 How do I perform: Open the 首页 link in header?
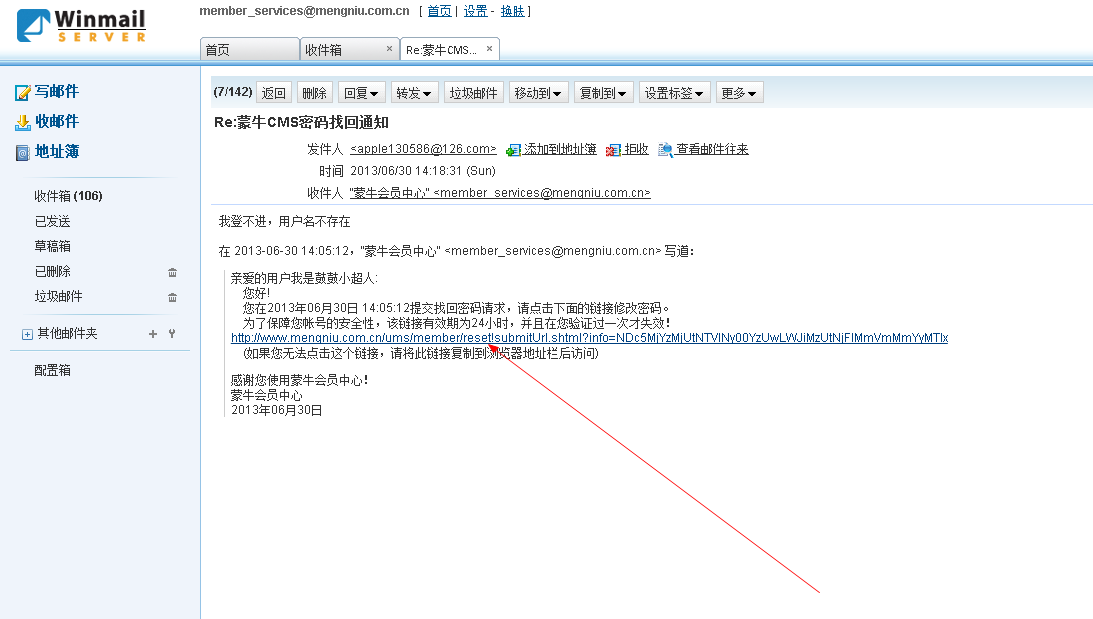(439, 11)
